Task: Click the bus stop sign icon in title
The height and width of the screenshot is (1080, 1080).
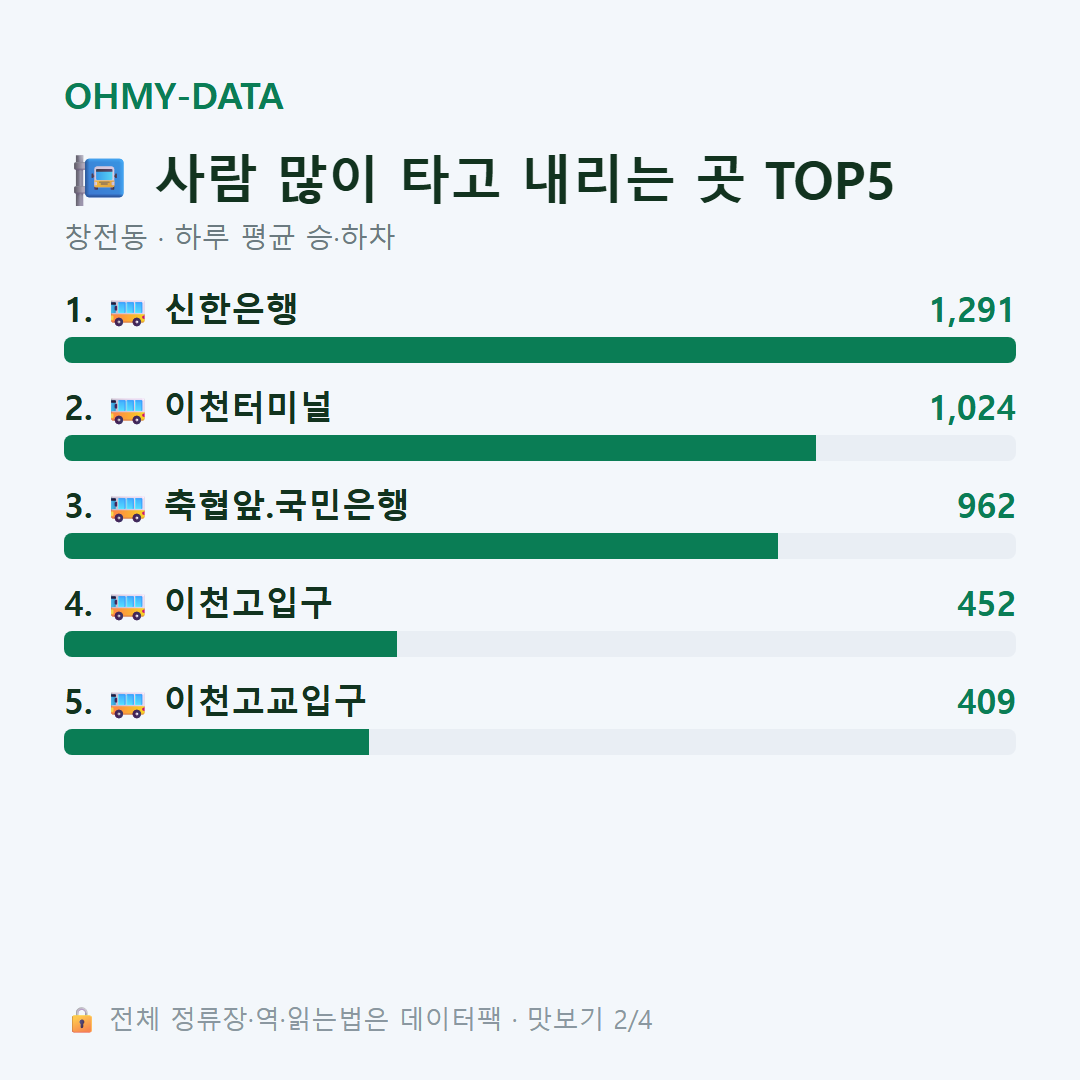Action: pyautogui.click(x=99, y=180)
